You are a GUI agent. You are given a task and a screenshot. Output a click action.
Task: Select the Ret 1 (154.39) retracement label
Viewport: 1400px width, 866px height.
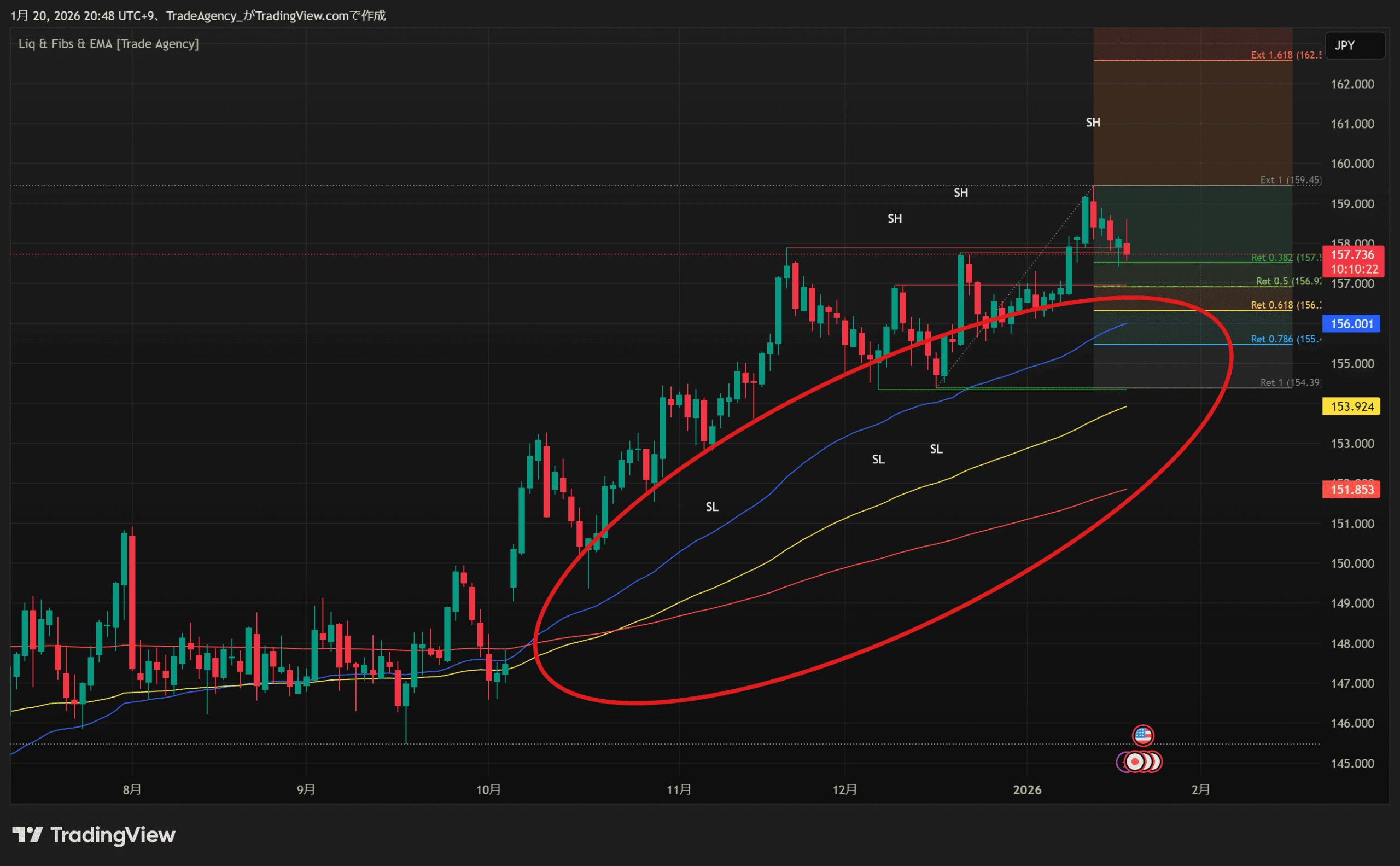[1290, 382]
